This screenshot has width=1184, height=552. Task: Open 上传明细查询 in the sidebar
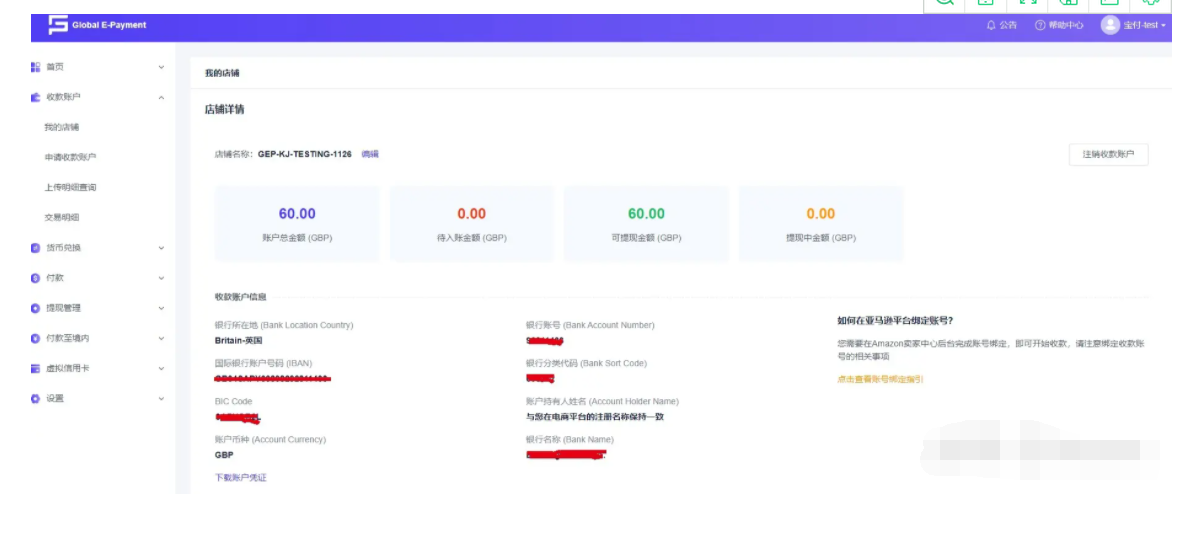click(x=70, y=187)
